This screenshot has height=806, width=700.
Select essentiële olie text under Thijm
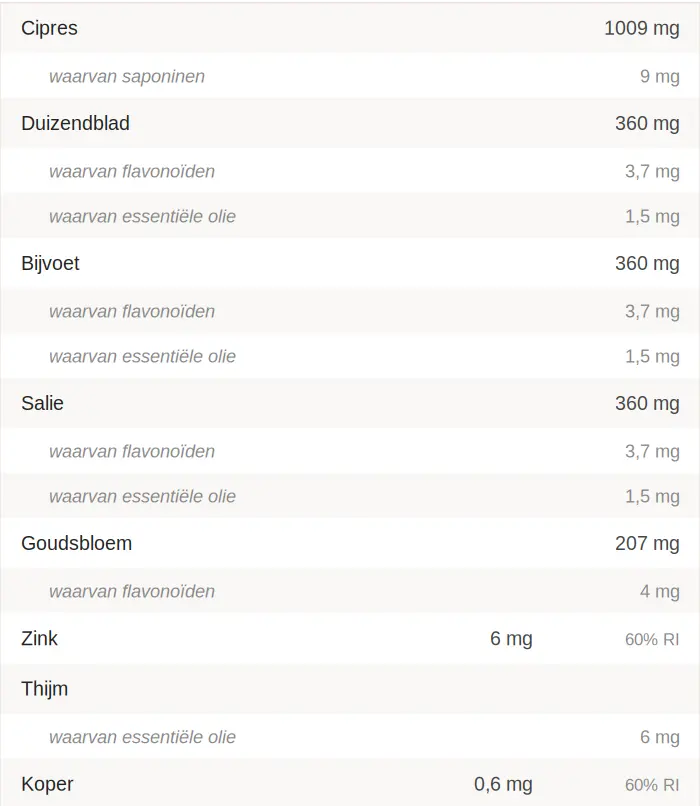(142, 737)
